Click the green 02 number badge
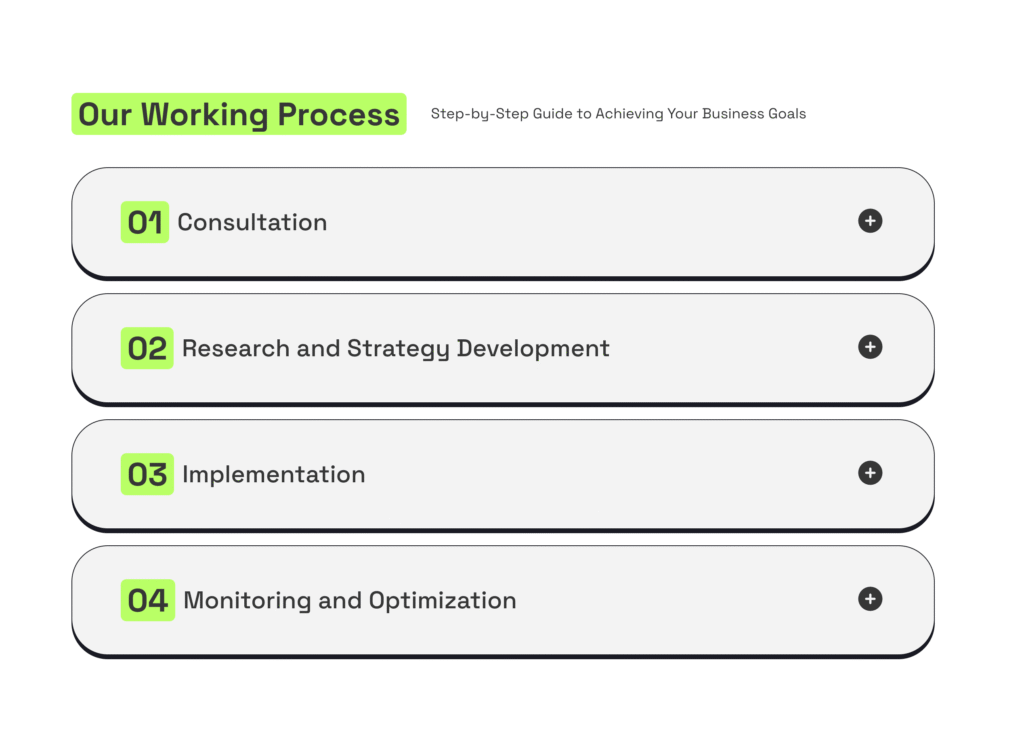Image resolution: width=1024 pixels, height=740 pixels. coord(147,348)
